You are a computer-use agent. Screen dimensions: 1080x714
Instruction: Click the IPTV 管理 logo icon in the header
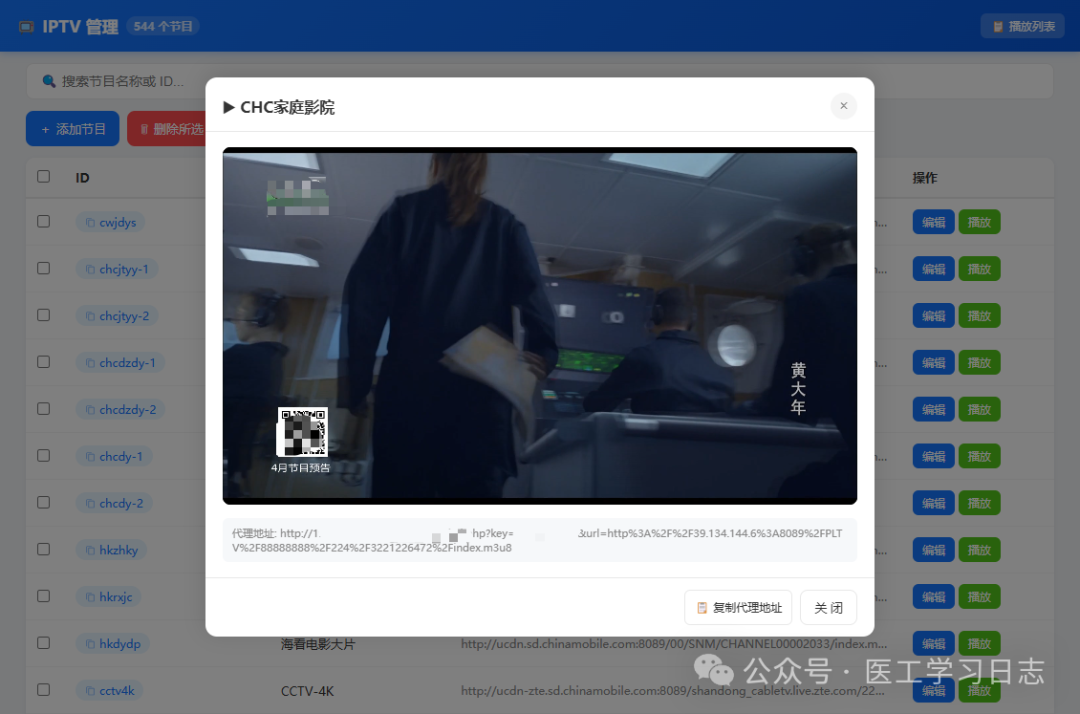tap(26, 27)
